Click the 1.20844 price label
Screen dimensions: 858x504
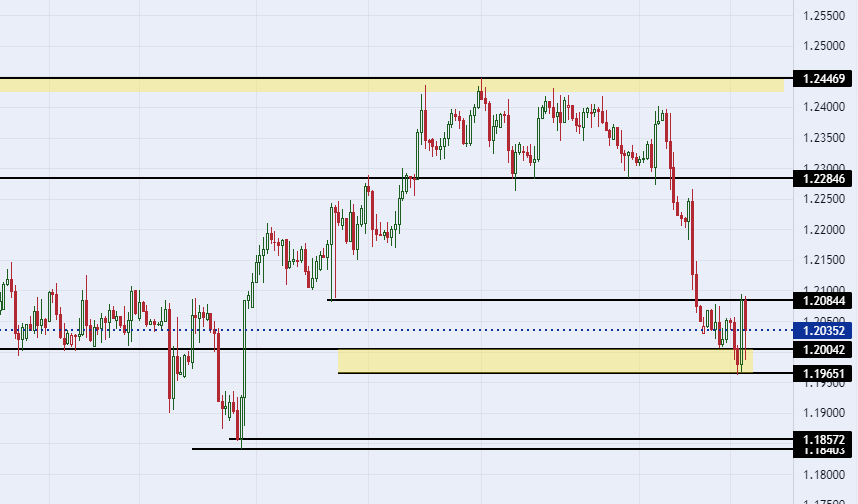point(822,300)
